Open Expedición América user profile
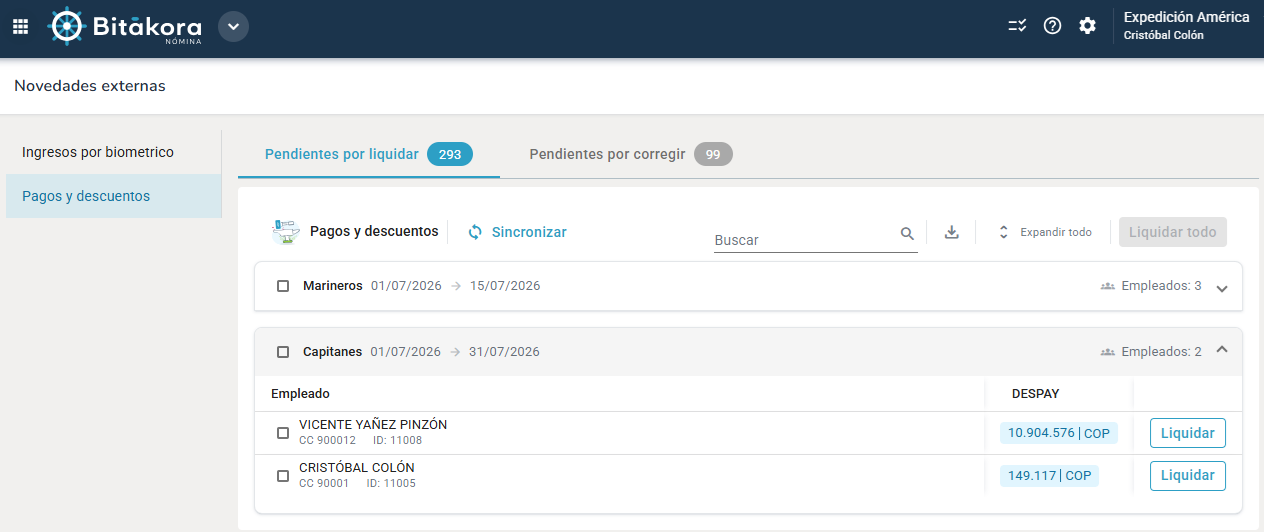This screenshot has width=1264, height=532. click(1187, 26)
